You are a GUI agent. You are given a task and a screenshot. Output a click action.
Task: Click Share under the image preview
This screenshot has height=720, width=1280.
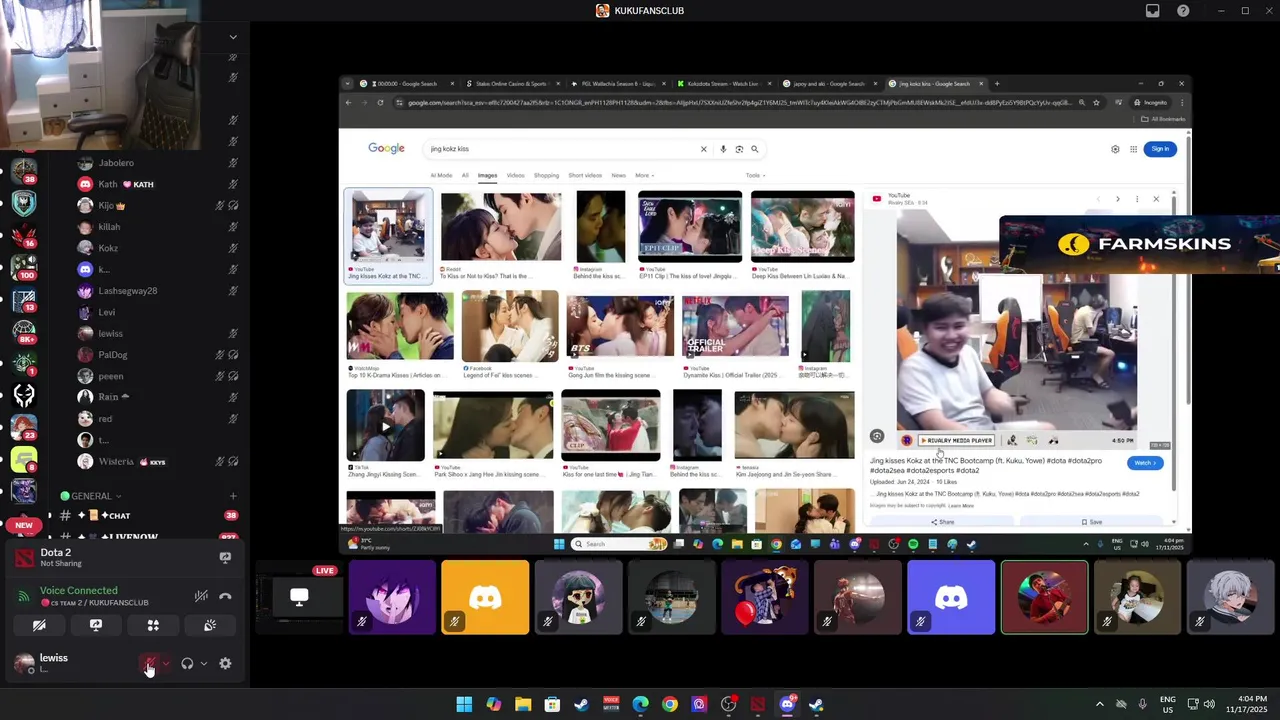click(x=942, y=522)
